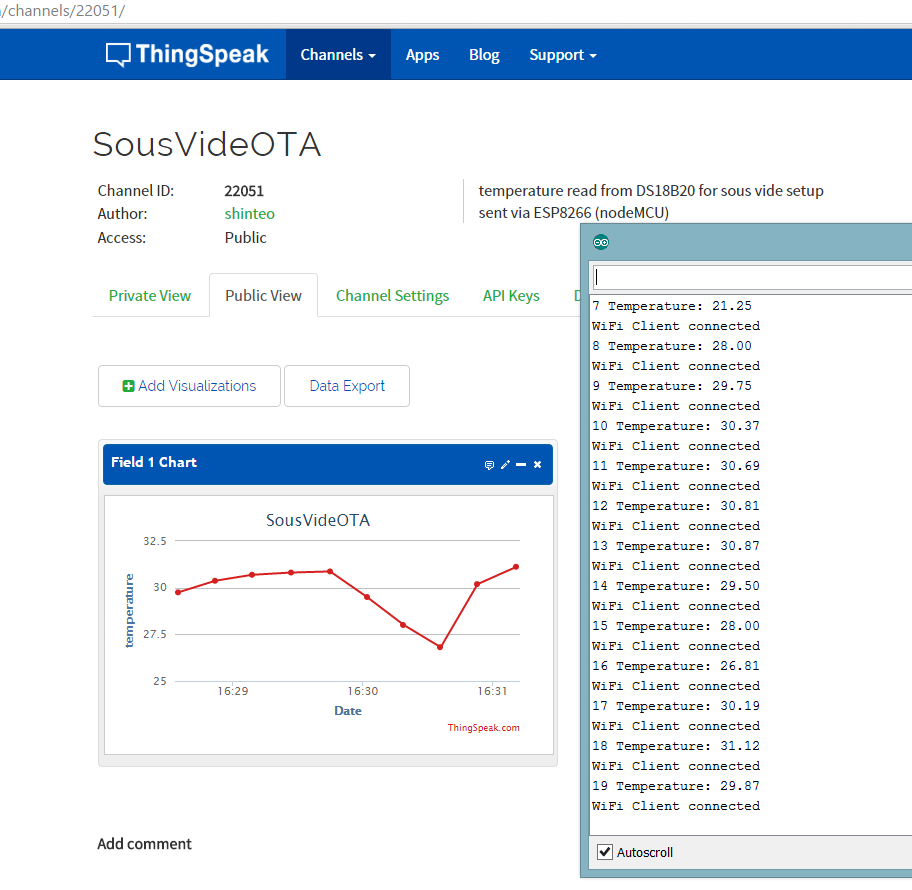Click serial line '12 Temperature: 30.81'
Viewport: 912px width, 890px height.
point(676,506)
